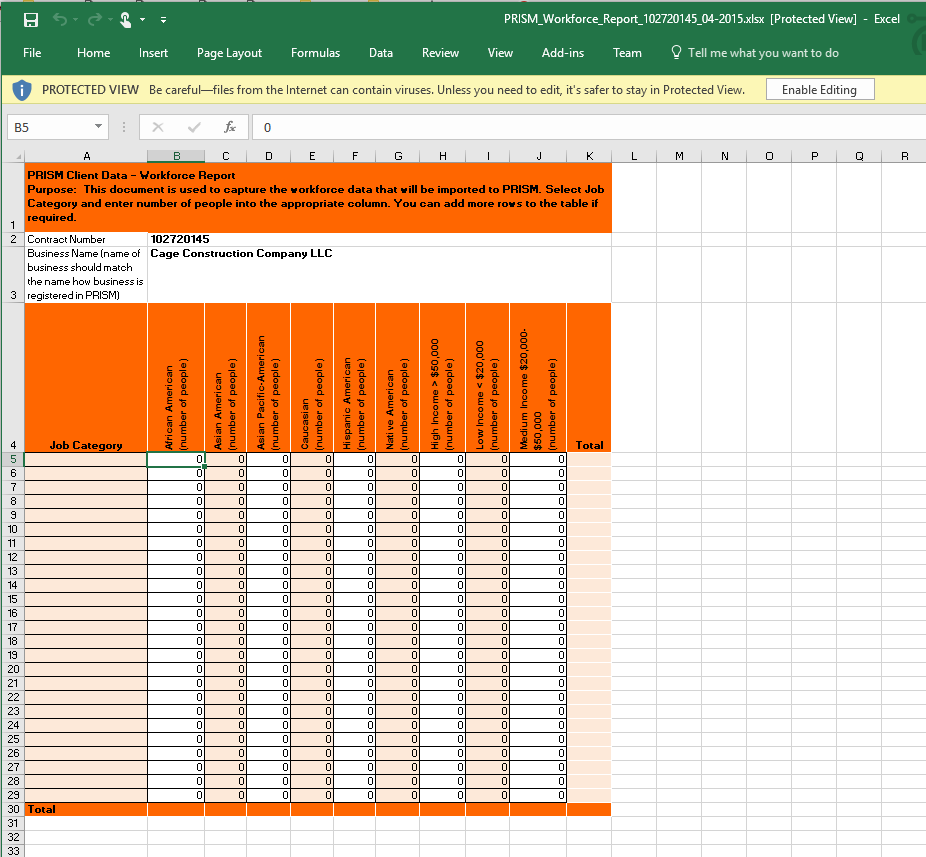This screenshot has width=926, height=857.
Task: Open the Customize Quick Access Toolbar dropdown
Action: click(163, 20)
